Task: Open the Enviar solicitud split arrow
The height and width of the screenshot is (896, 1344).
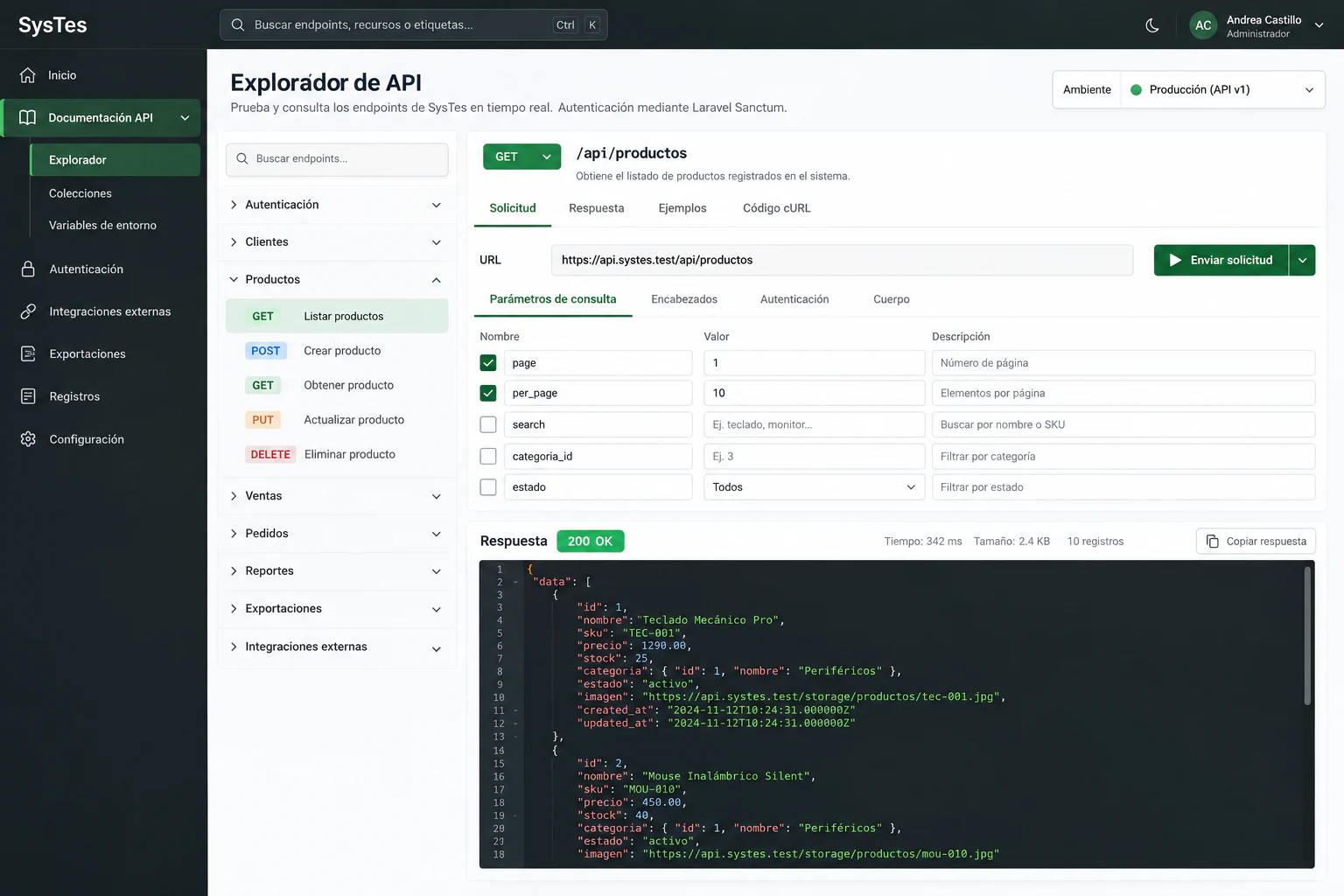Action: pos(1302,260)
